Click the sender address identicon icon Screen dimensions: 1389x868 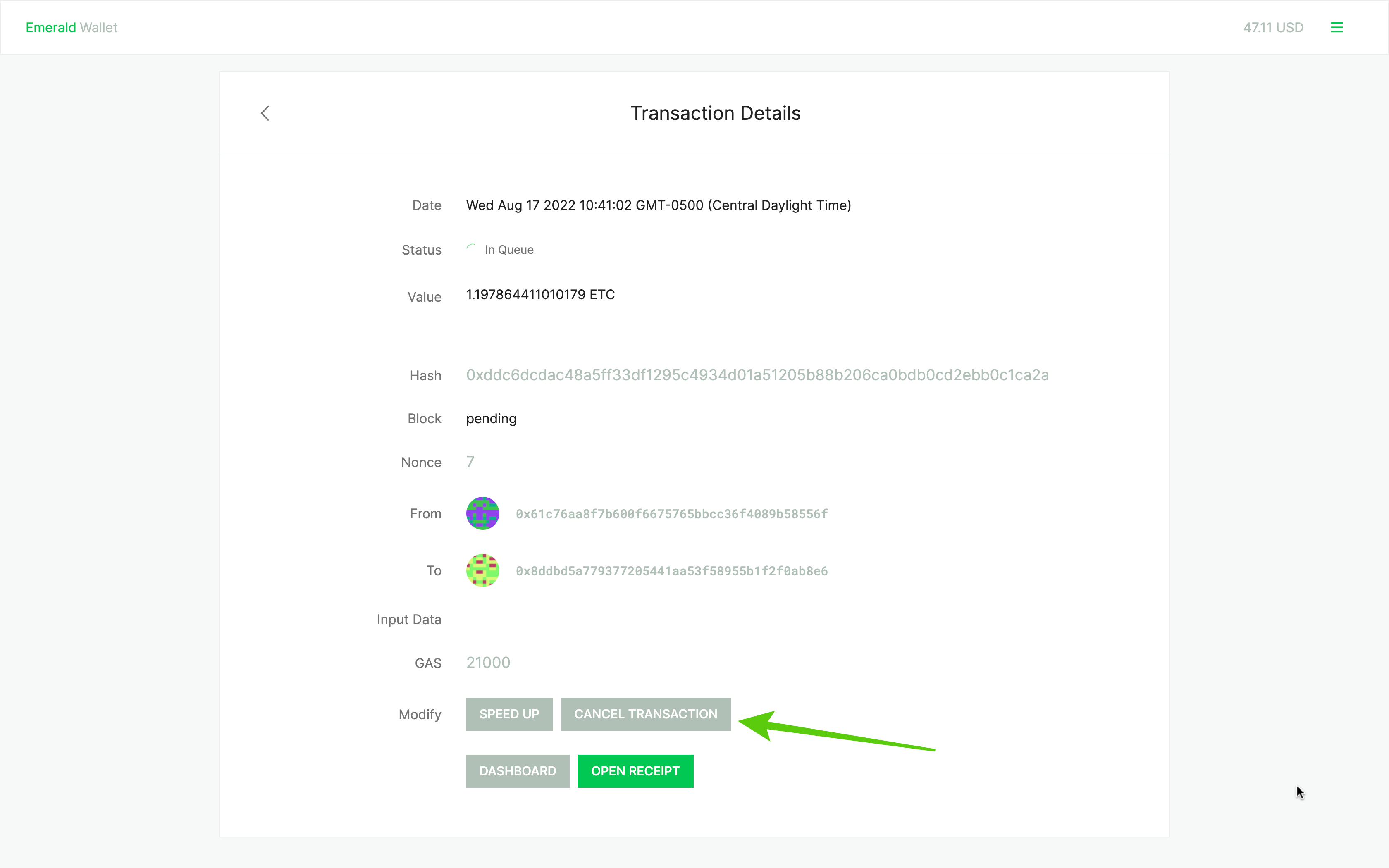click(x=482, y=513)
